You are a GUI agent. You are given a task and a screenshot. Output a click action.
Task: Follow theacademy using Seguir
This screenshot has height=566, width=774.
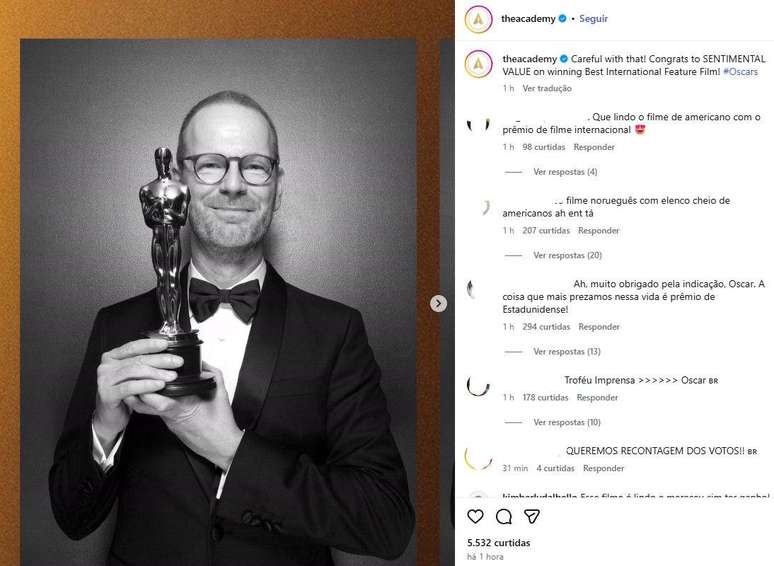point(593,19)
